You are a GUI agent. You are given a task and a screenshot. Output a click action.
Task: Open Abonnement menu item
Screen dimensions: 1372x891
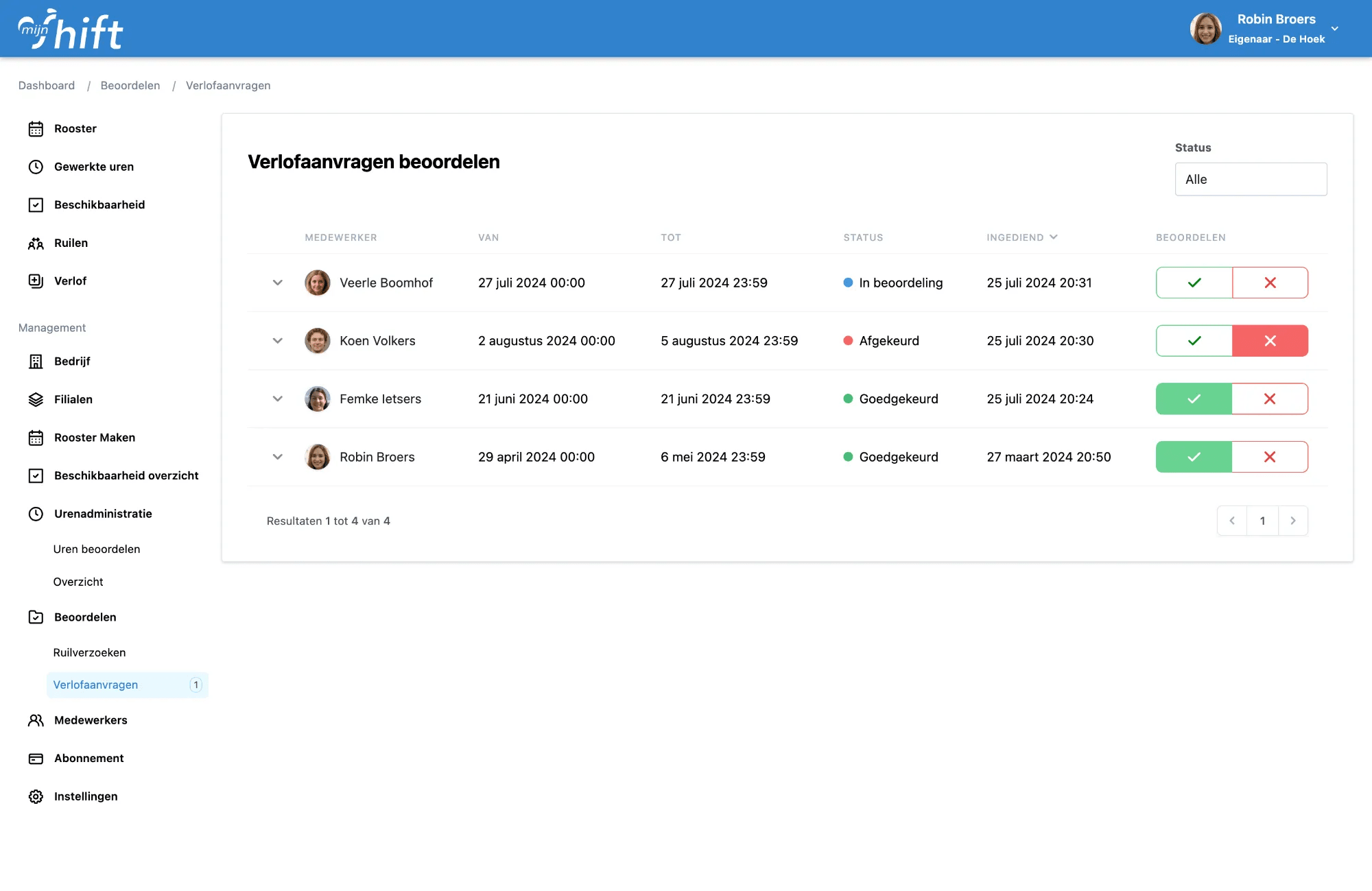click(89, 759)
